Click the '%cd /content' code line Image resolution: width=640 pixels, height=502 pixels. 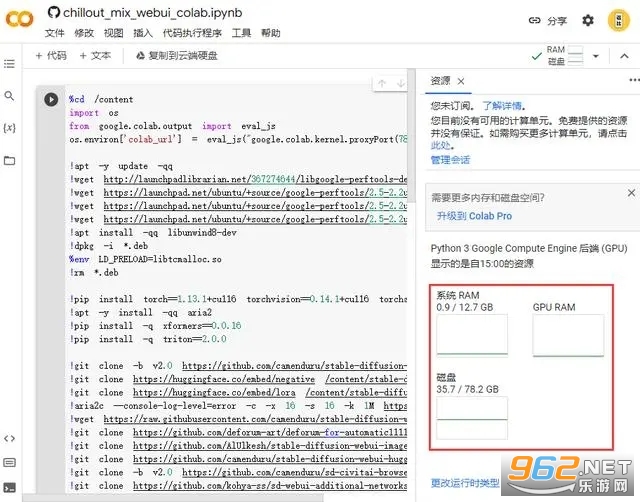(x=101, y=99)
